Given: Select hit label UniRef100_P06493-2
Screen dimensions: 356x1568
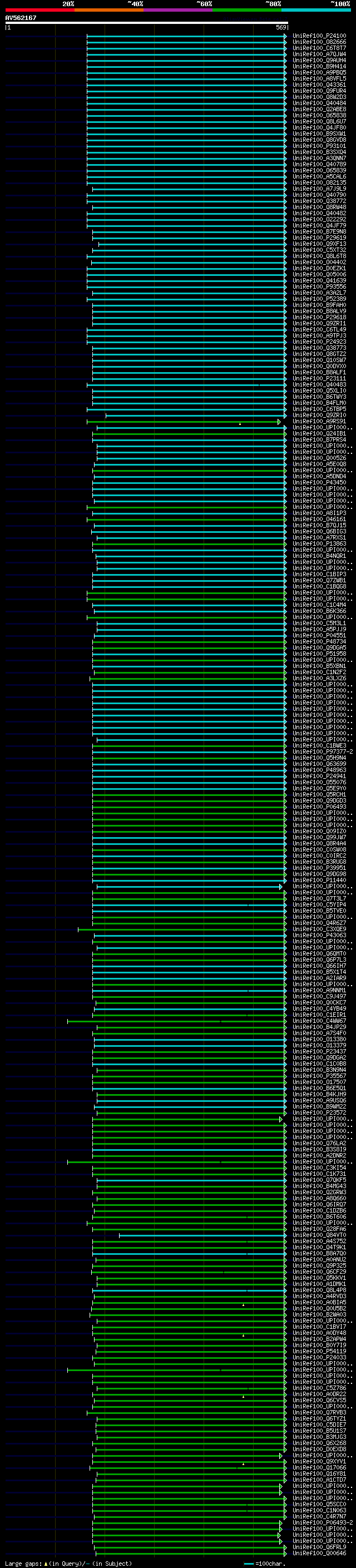Looking at the screenshot, I should coord(323,1522).
